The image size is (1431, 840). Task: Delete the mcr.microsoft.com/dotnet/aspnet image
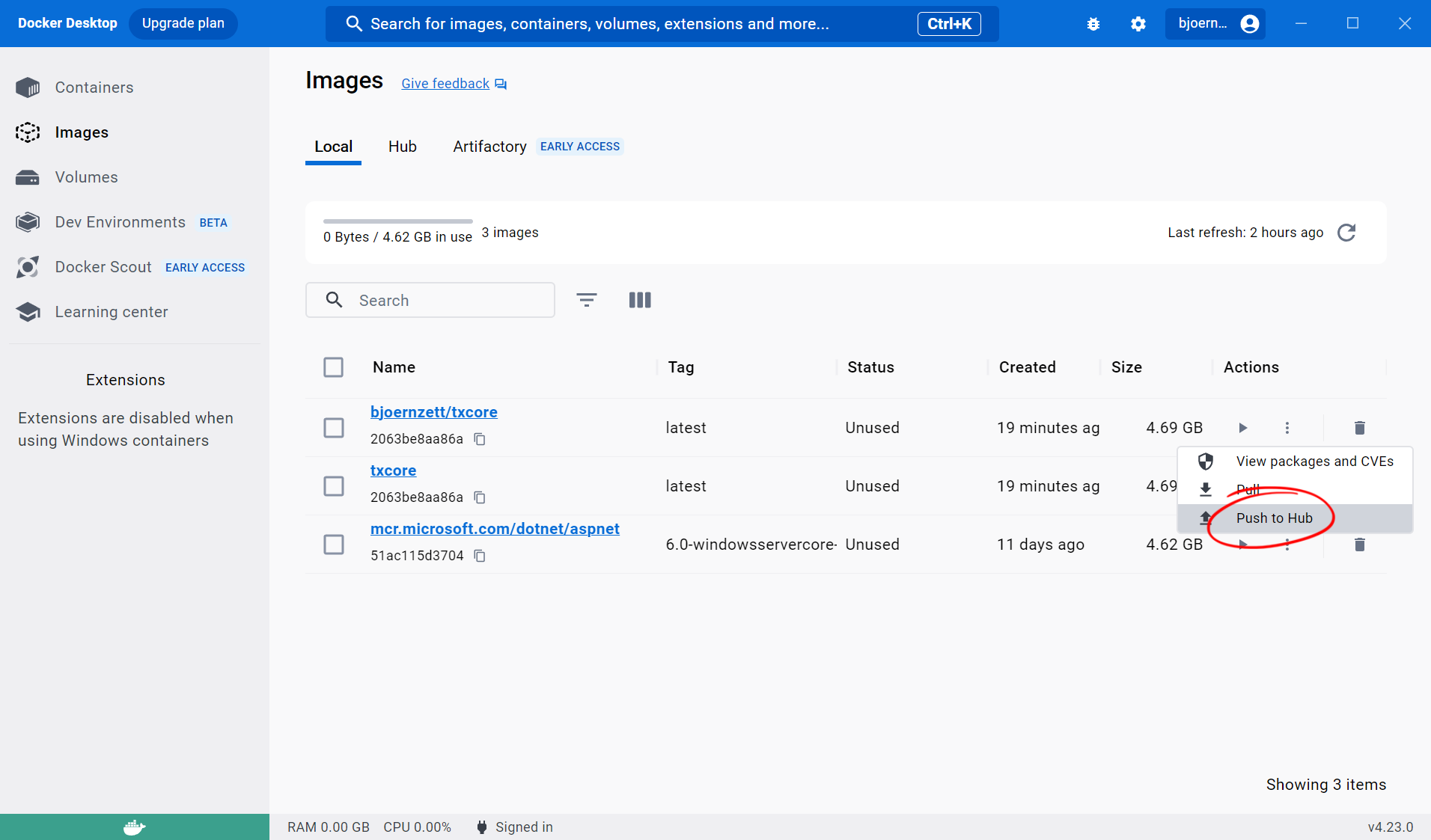click(x=1360, y=545)
